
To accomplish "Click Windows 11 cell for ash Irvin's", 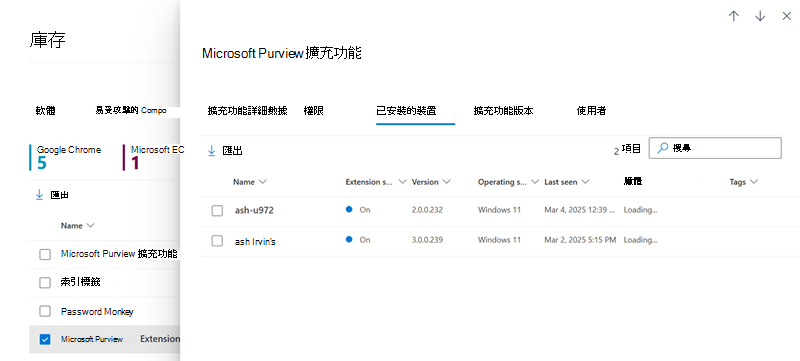I will (499, 240).
